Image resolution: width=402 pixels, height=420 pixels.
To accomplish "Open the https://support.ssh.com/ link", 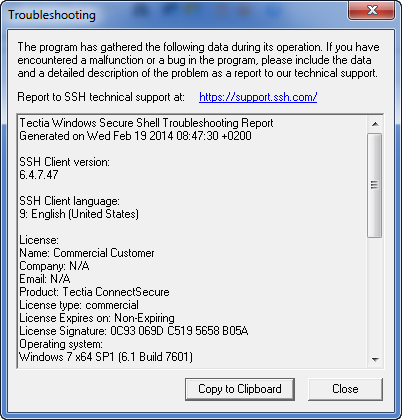I will (x=258, y=97).
